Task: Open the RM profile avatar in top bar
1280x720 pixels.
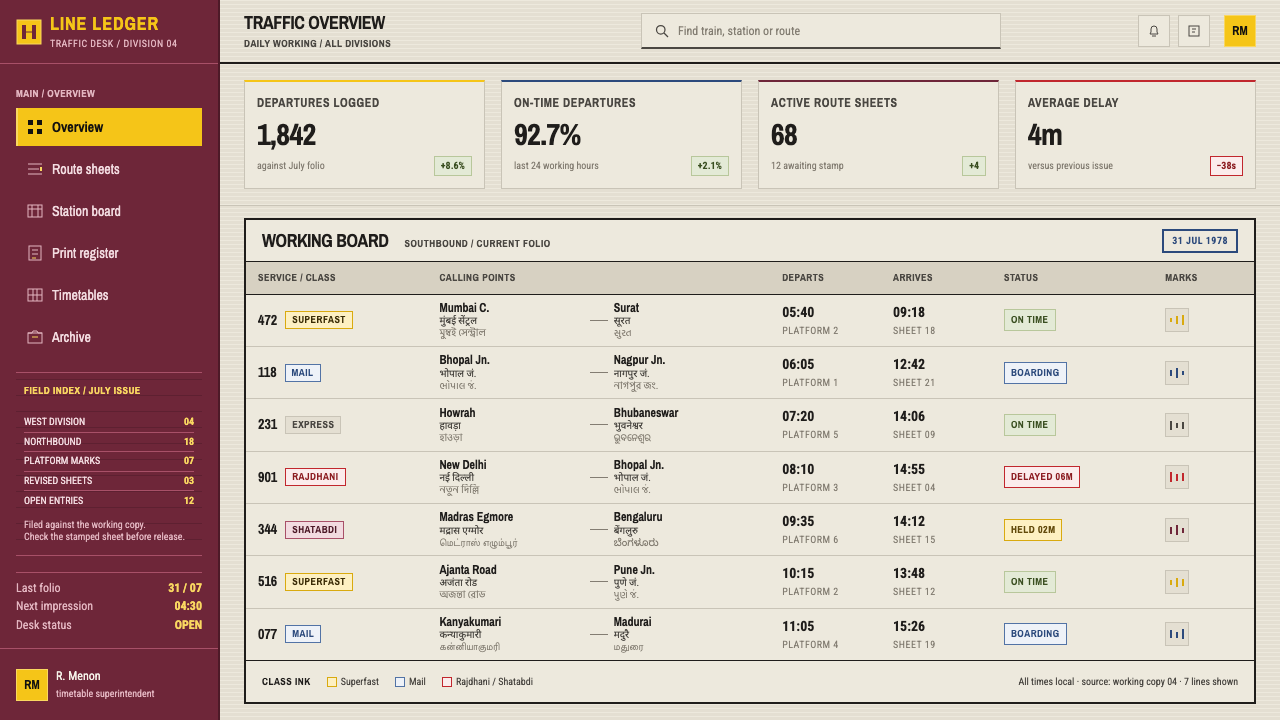Action: click(1240, 31)
